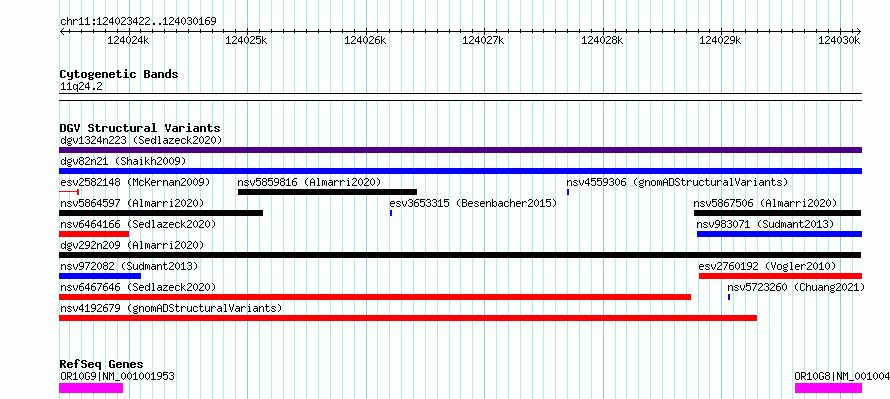Click the blue nsv983071 variant bar

click(779, 234)
